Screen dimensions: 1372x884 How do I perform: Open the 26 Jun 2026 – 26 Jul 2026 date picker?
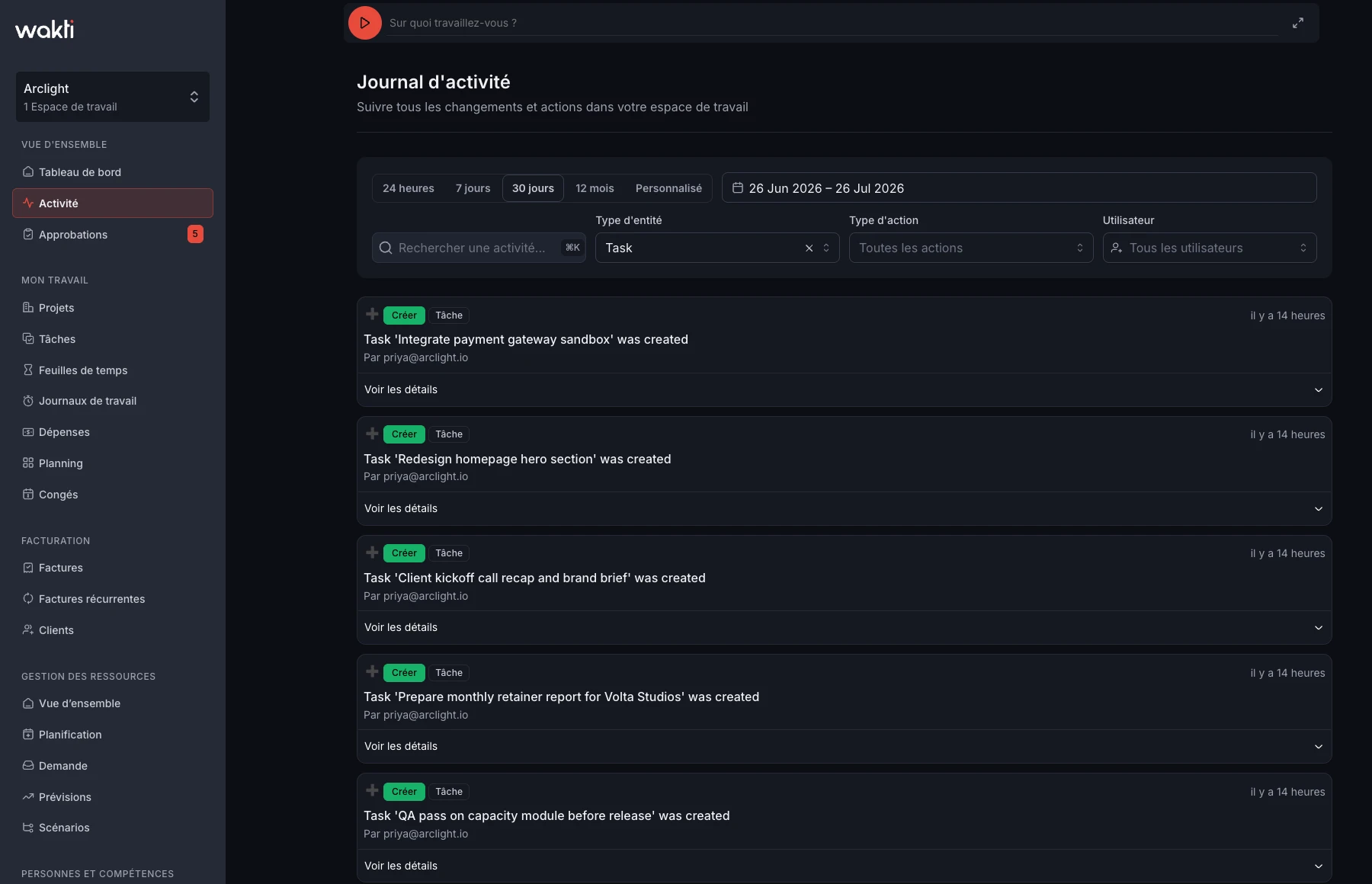coord(1019,188)
